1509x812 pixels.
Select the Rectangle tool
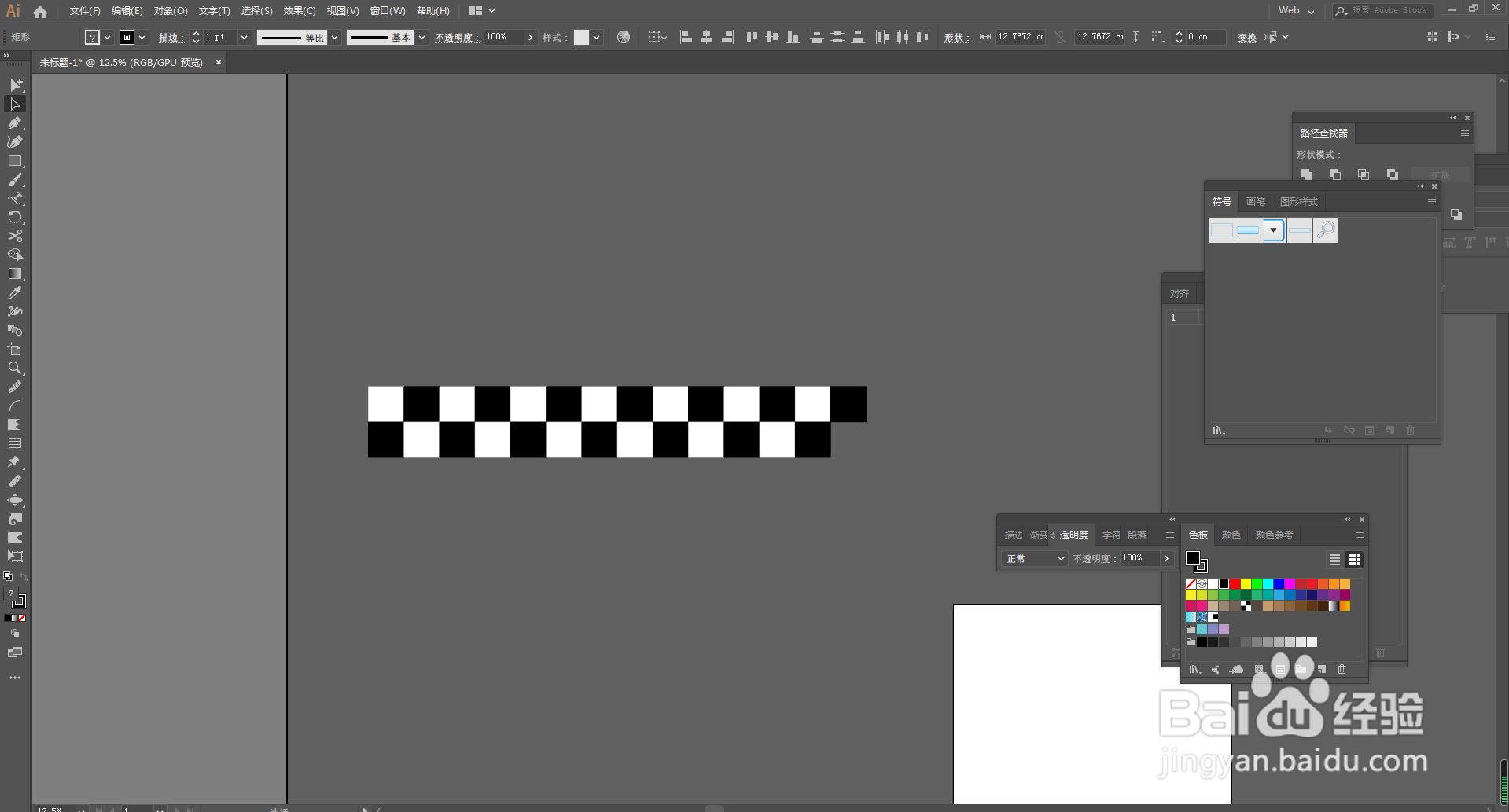pyautogui.click(x=15, y=160)
